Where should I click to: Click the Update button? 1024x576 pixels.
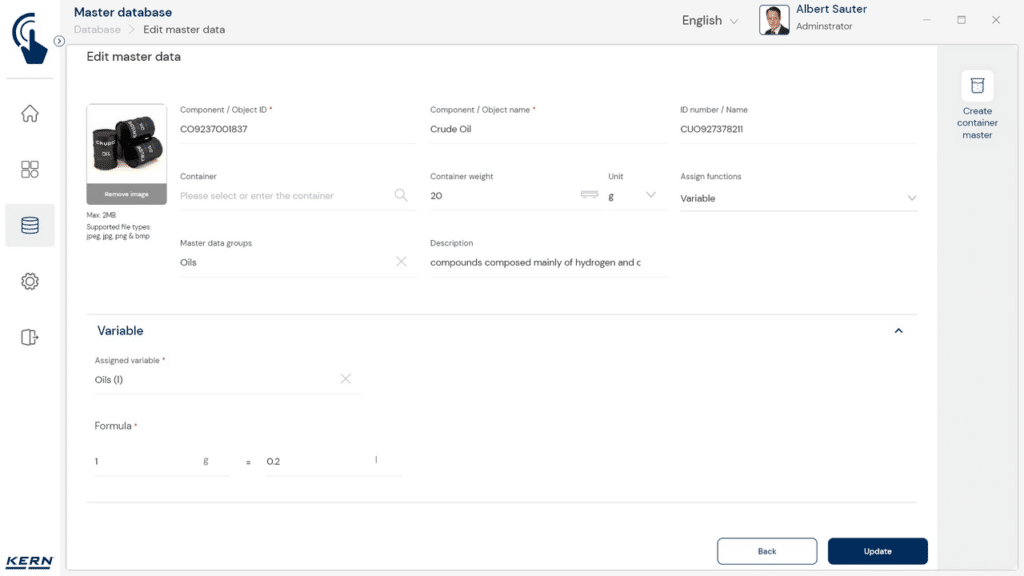point(877,551)
